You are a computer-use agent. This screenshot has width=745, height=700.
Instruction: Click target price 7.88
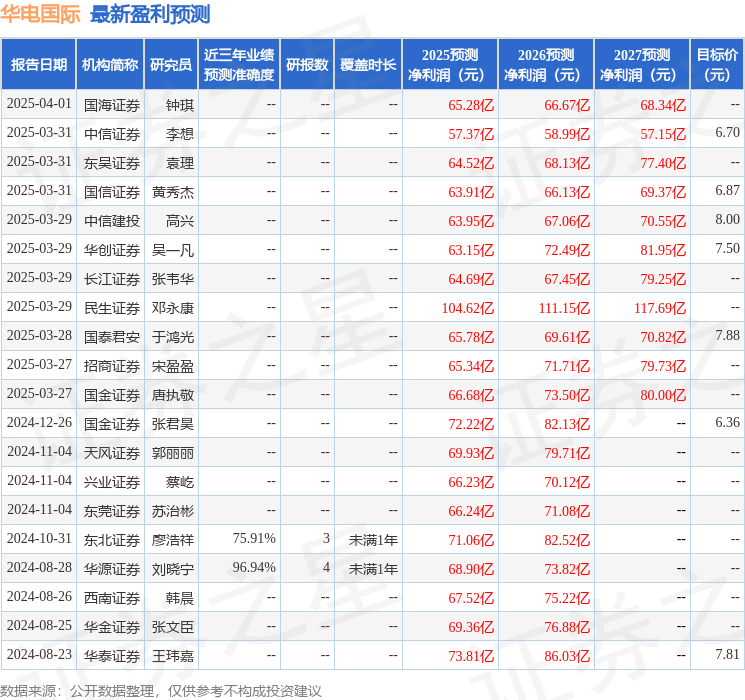728,335
